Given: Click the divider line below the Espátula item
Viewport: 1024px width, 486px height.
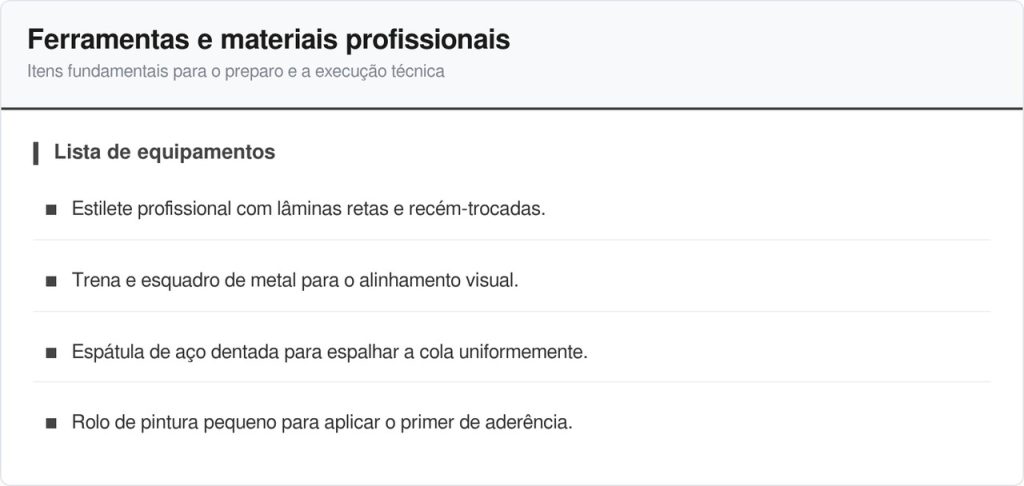Looking at the screenshot, I should (x=512, y=382).
